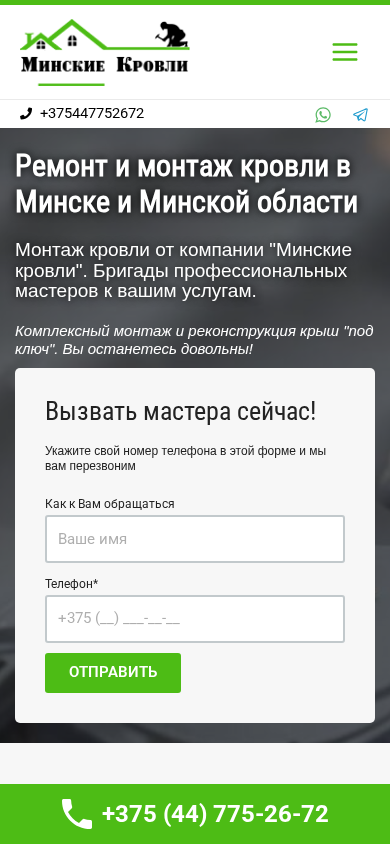Tap the white phone icon in green footer bar
This screenshot has width=390, height=844.
coord(77,814)
